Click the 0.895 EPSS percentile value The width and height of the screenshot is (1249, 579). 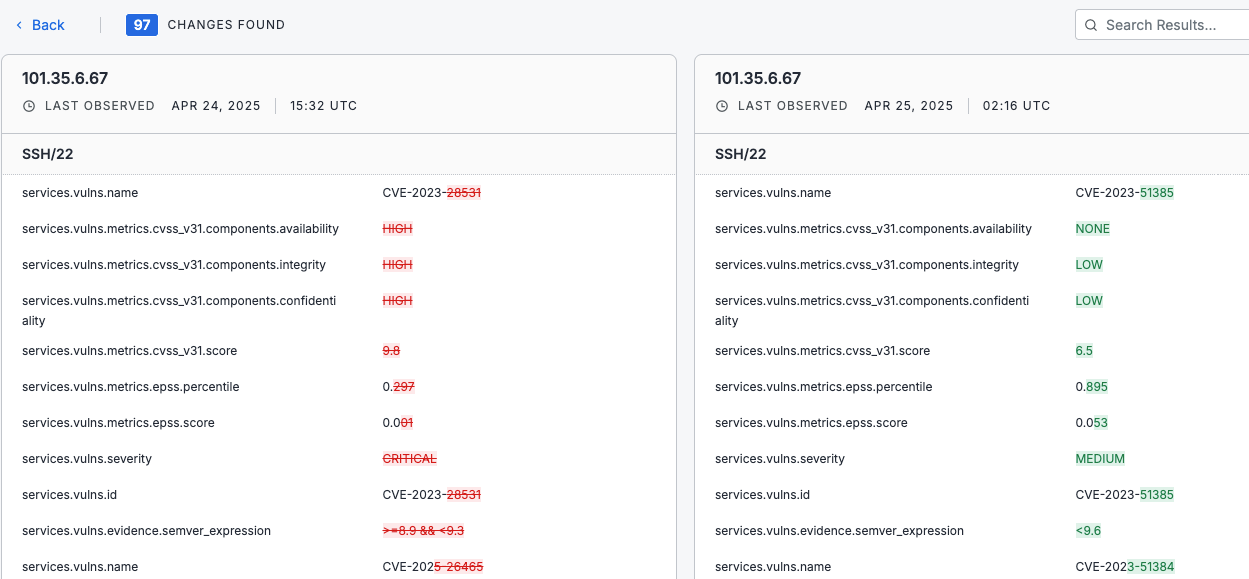(x=1092, y=387)
